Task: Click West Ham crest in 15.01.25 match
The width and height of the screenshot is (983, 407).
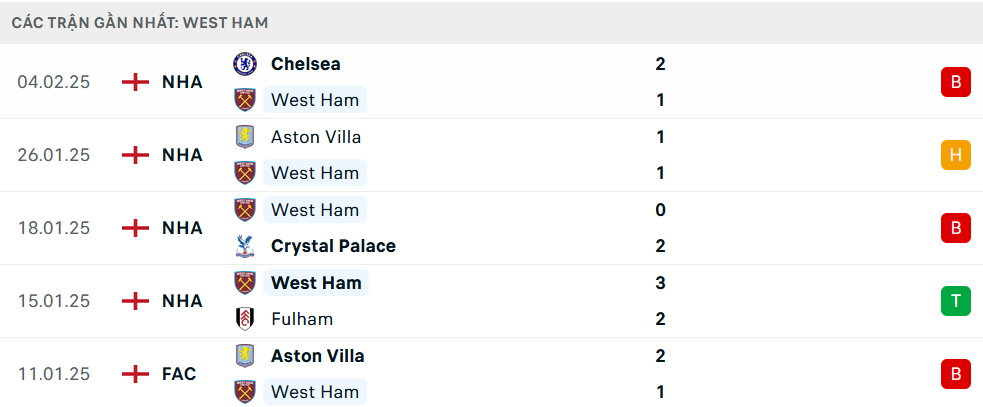Action: coord(244,283)
